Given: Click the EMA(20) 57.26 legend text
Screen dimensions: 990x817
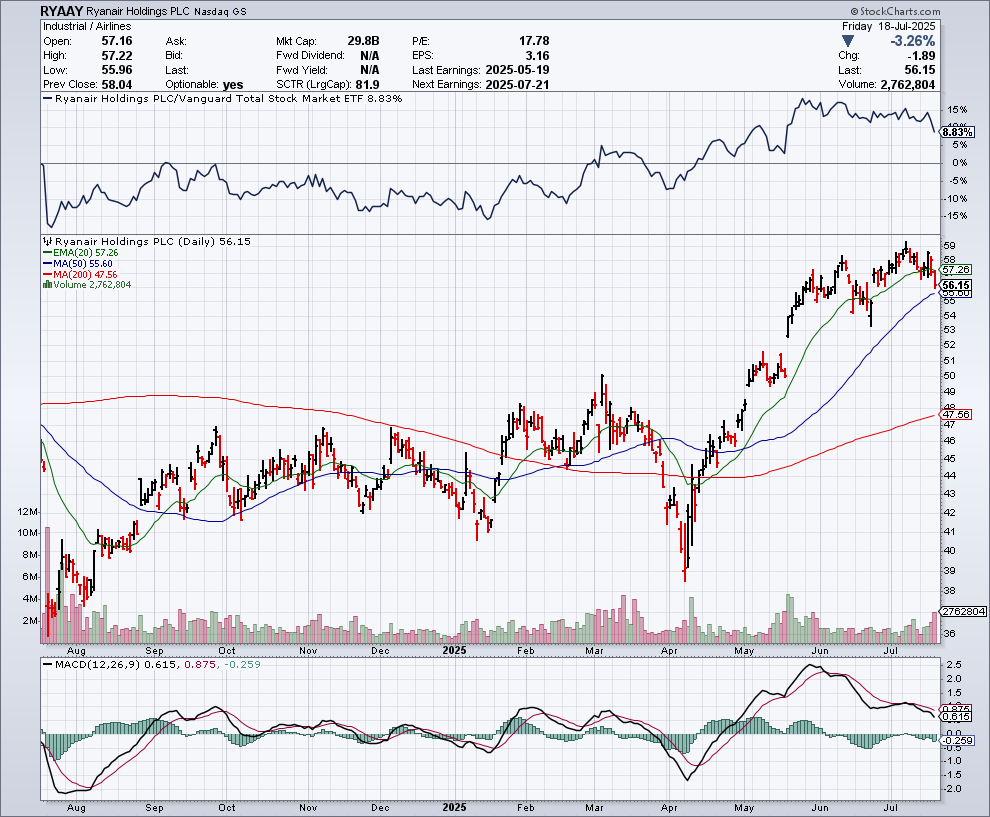Looking at the screenshot, I should pos(86,253).
